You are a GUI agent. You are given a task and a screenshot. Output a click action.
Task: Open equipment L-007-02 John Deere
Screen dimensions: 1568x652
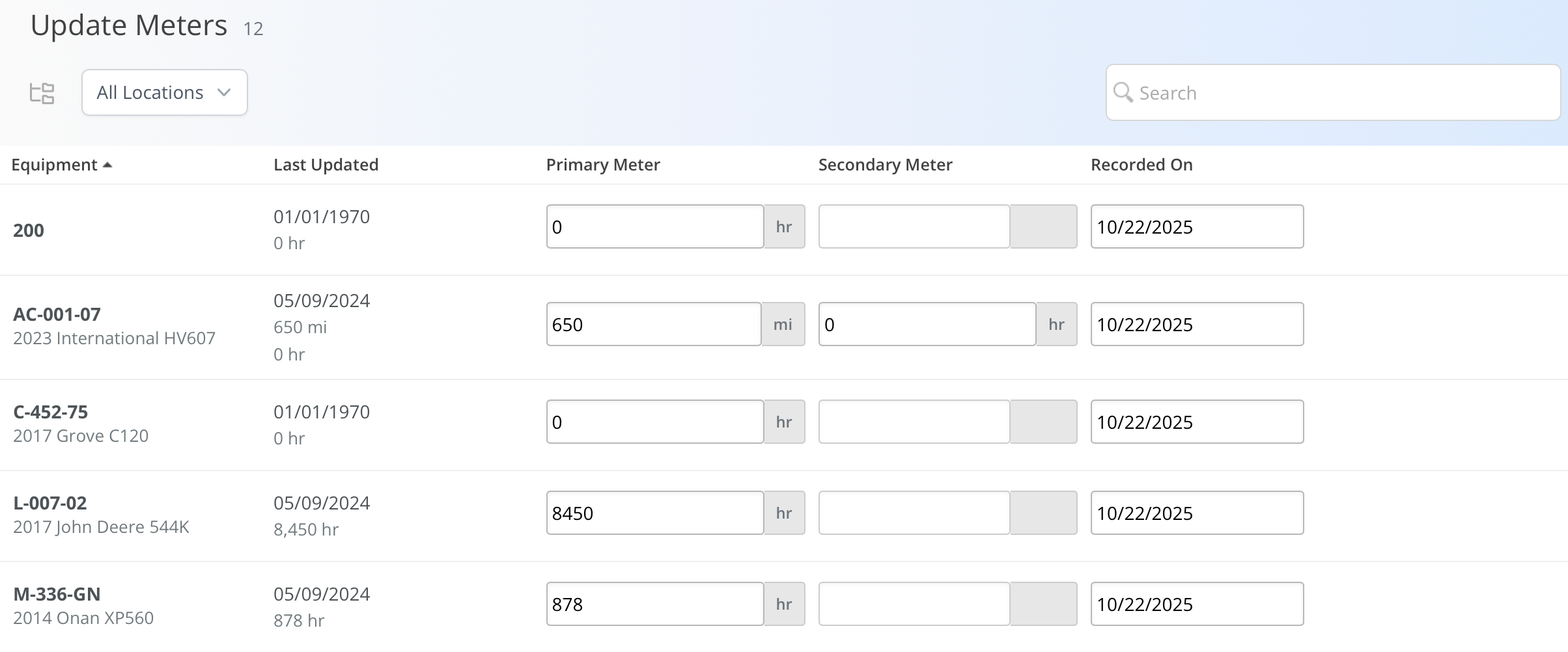tap(50, 503)
